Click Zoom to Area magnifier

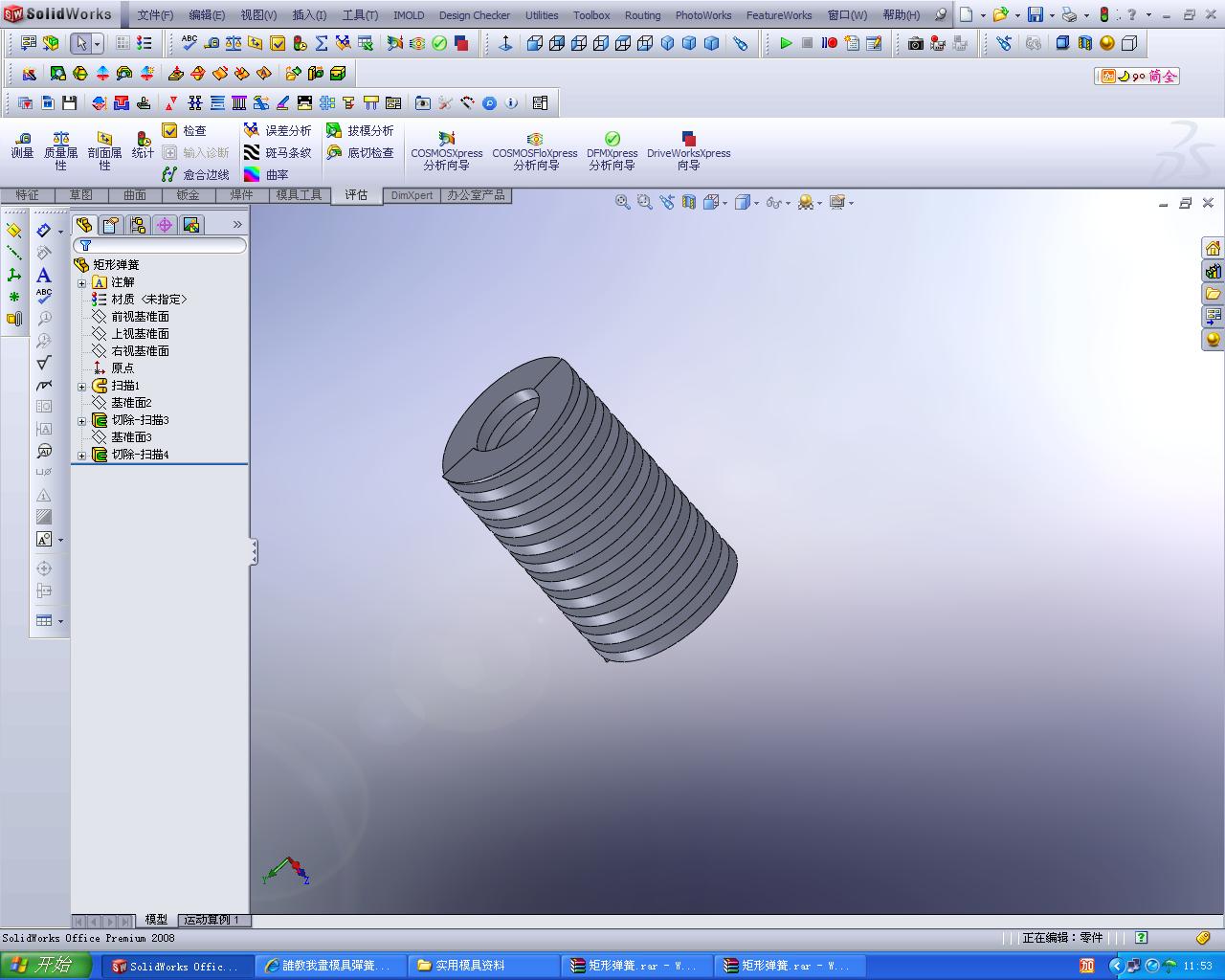pos(645,202)
